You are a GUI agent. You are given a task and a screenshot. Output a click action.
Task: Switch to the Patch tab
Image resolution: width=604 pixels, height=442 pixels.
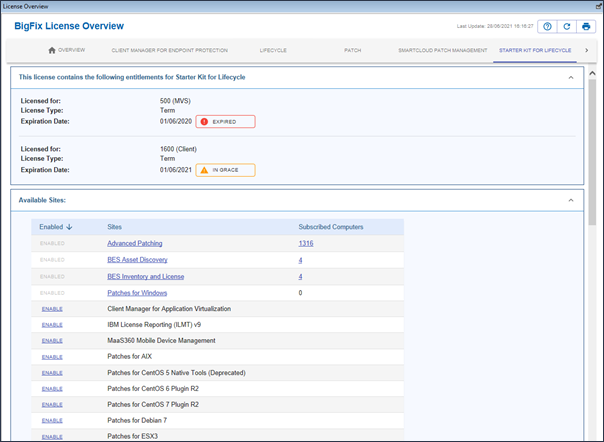[352, 49]
